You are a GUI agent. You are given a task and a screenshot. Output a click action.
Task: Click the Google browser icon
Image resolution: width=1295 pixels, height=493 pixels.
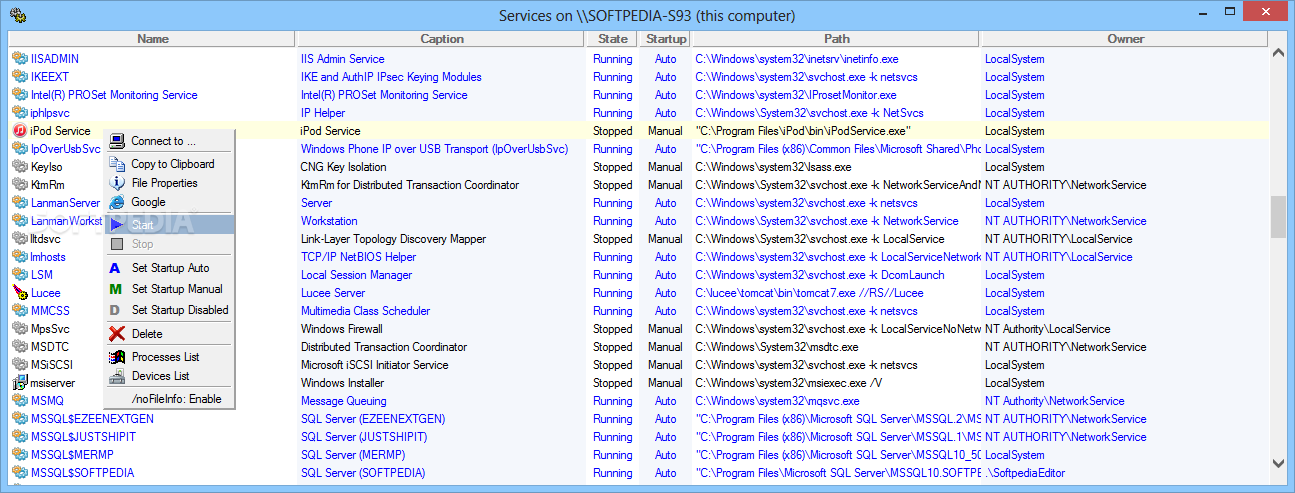(117, 202)
